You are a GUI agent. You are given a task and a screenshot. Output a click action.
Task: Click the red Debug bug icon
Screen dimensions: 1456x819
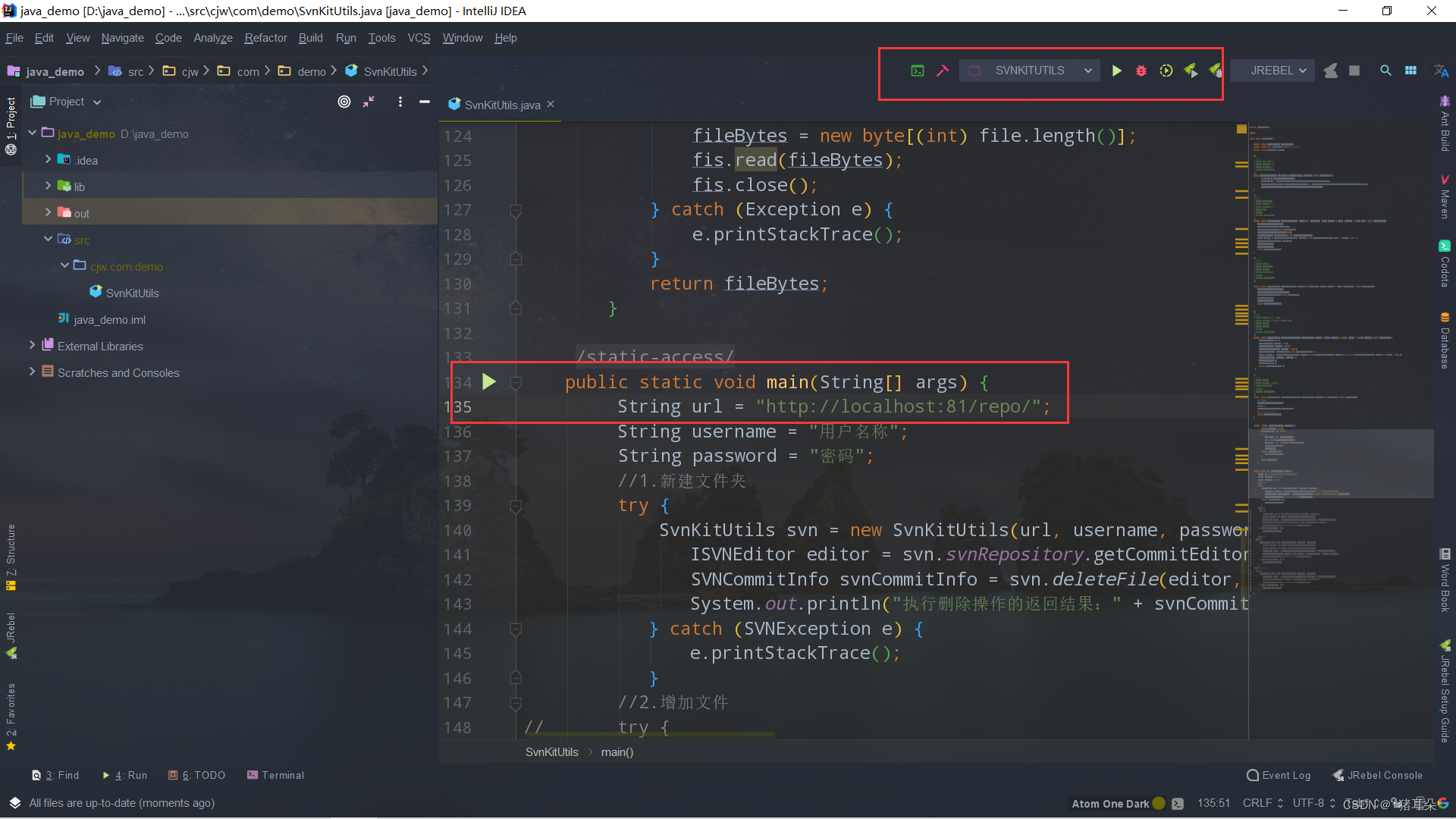[1141, 71]
